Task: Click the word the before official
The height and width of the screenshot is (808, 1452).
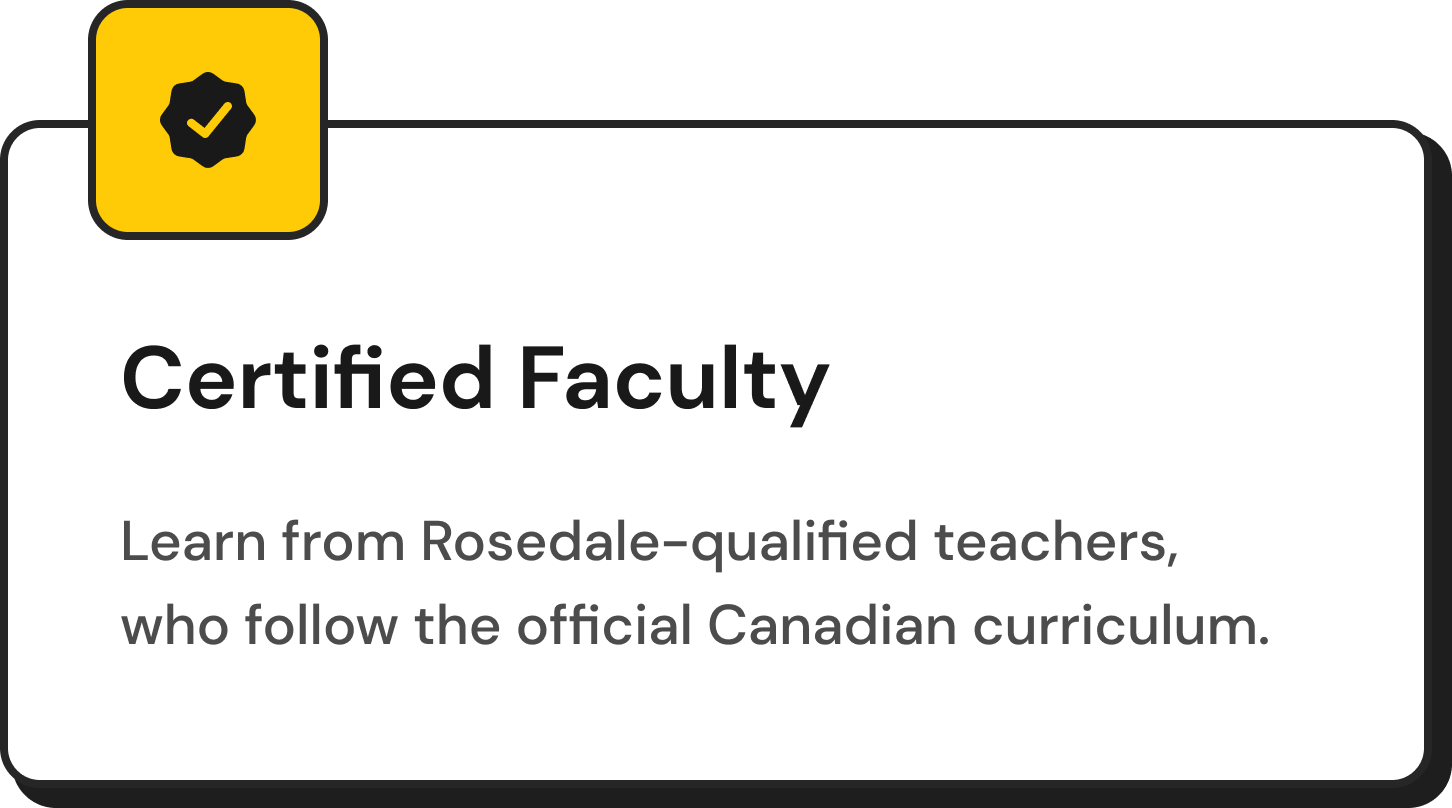Action: tap(458, 626)
